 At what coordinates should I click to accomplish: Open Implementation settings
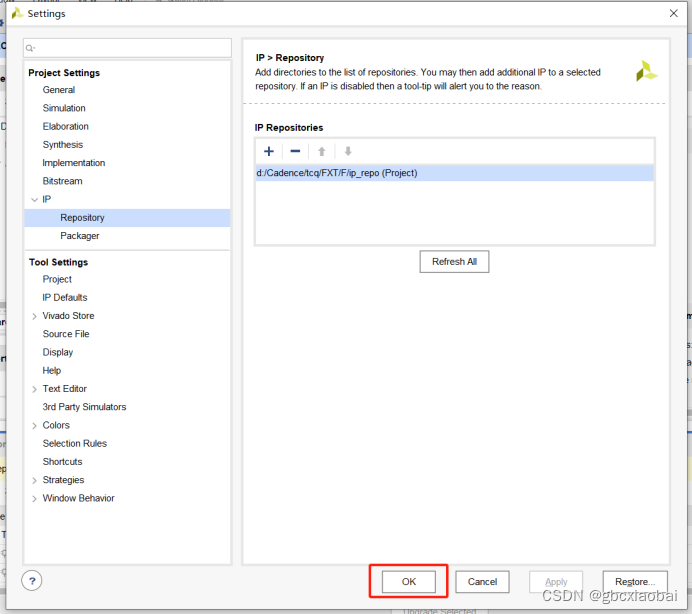coord(74,163)
